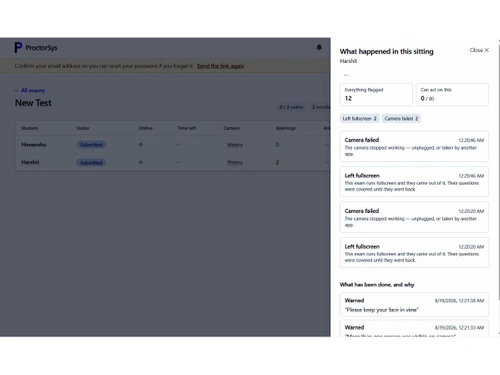Close the sitting details panel
500x375 pixels.
tap(479, 50)
